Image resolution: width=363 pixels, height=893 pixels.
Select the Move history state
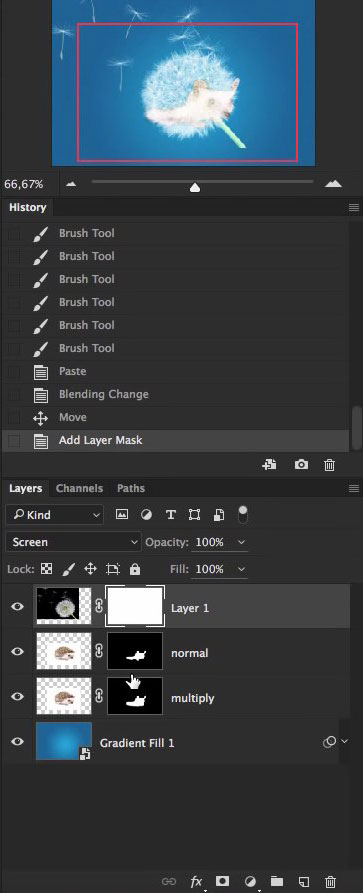[x=175, y=417]
